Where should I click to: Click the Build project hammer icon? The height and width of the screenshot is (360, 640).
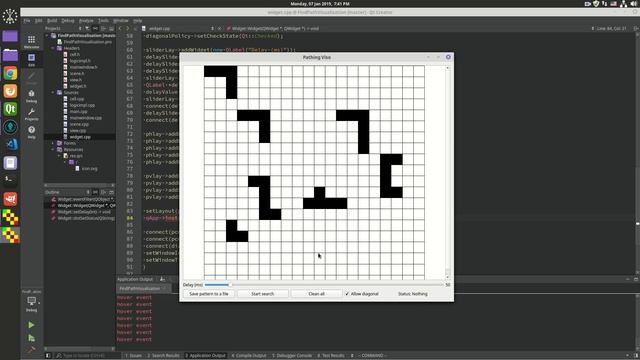[31, 350]
